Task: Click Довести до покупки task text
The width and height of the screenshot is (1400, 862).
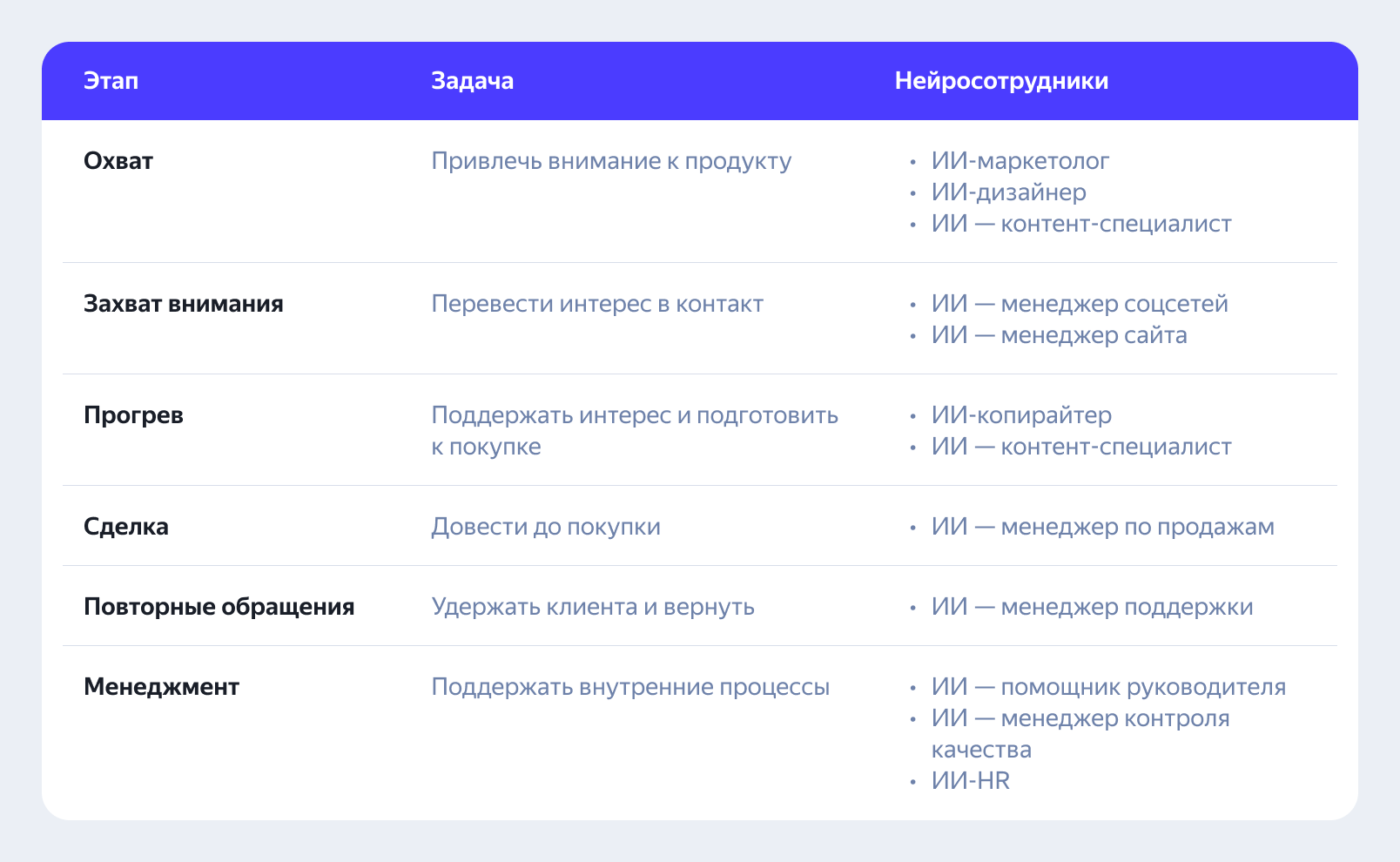Action: click(546, 527)
